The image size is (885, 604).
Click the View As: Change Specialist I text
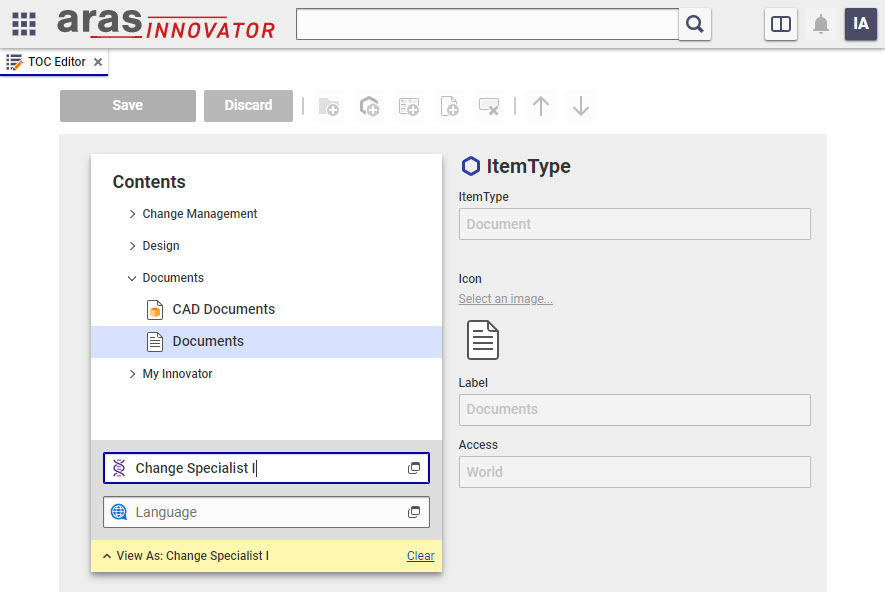coord(192,556)
